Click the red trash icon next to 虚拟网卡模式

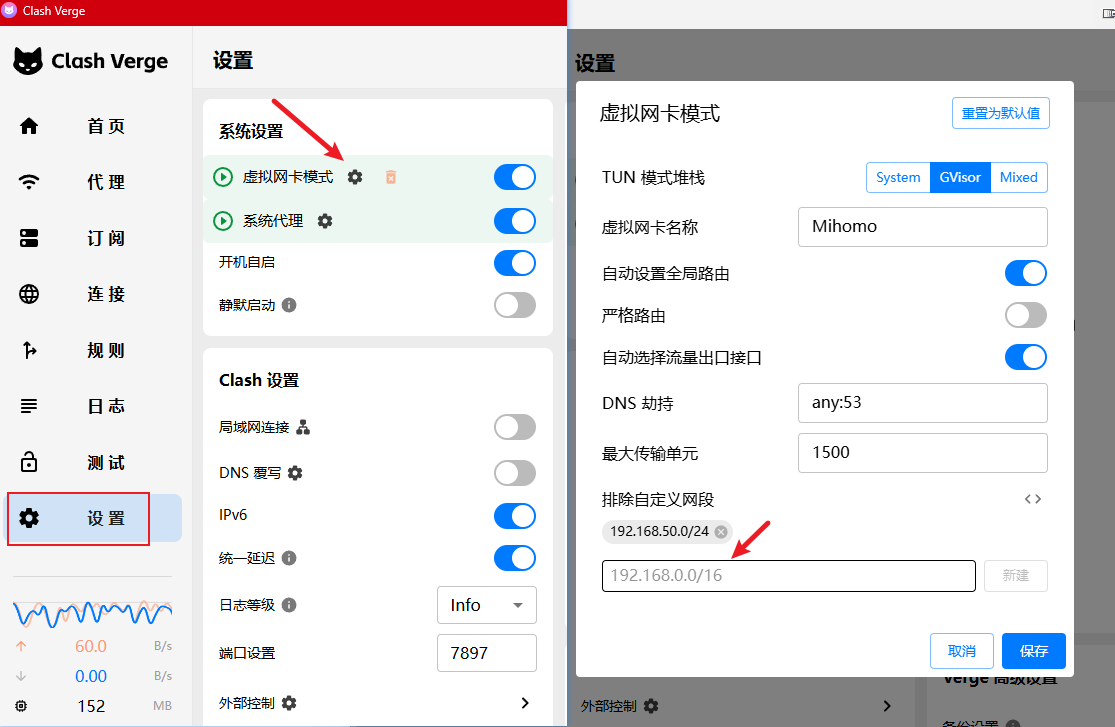click(x=390, y=176)
